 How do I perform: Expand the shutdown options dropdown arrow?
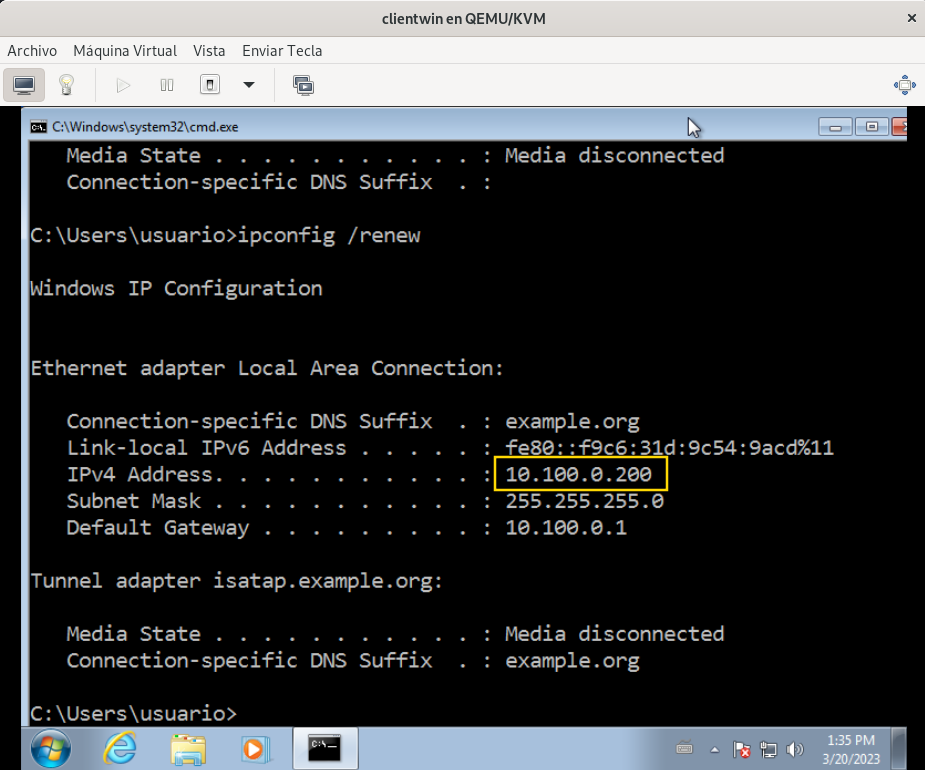coord(249,85)
